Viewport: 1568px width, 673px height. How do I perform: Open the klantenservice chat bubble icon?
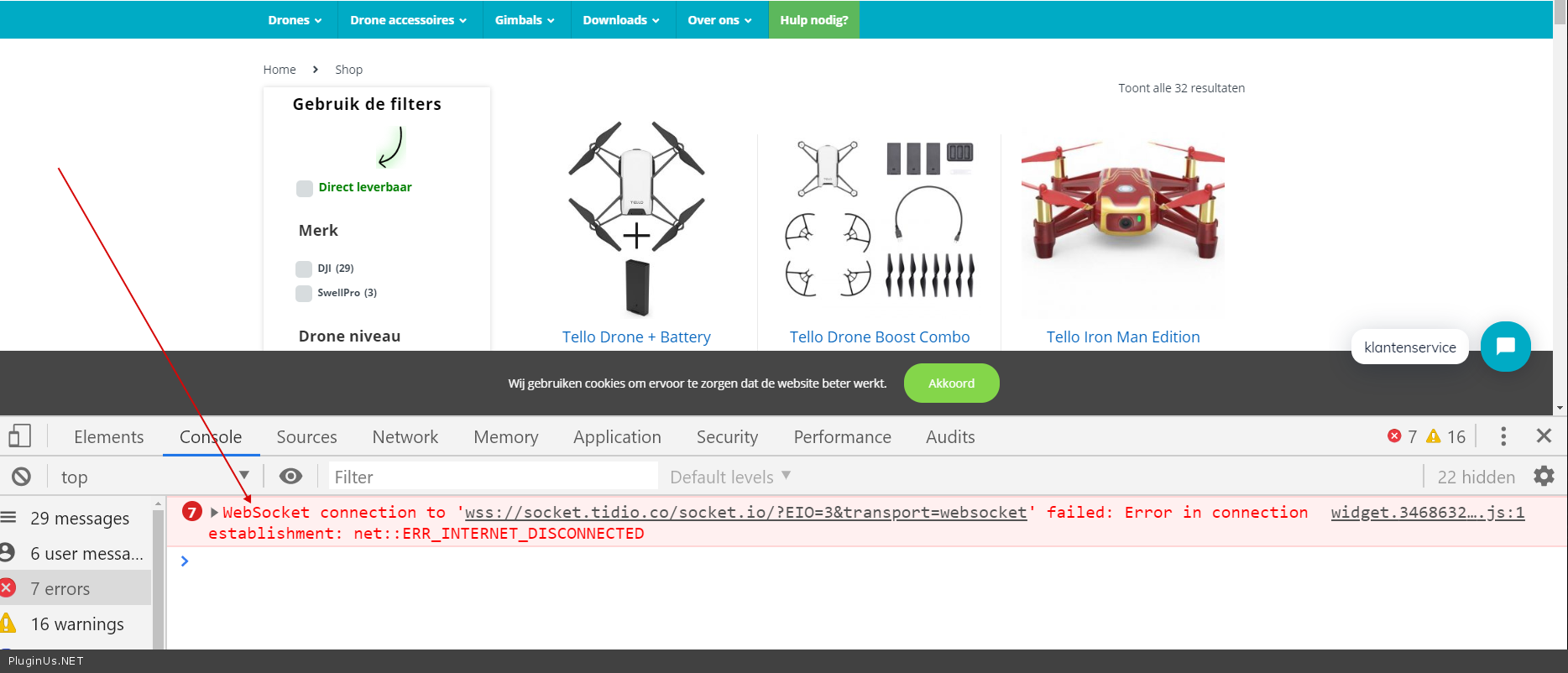coord(1505,347)
